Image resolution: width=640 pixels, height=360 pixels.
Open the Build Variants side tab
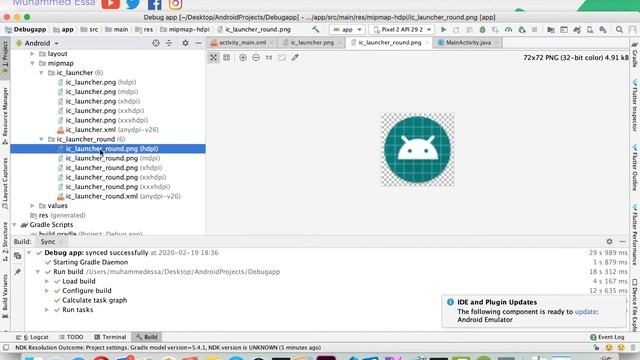[5, 296]
